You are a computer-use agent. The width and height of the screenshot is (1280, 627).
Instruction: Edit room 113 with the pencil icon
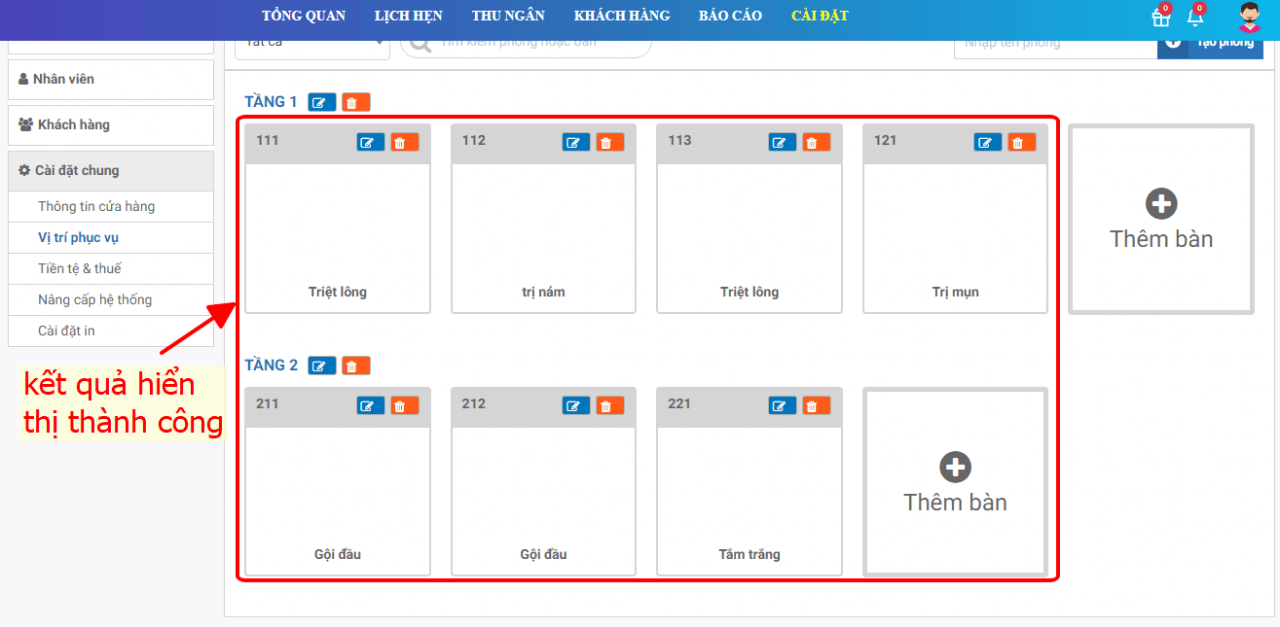point(782,142)
